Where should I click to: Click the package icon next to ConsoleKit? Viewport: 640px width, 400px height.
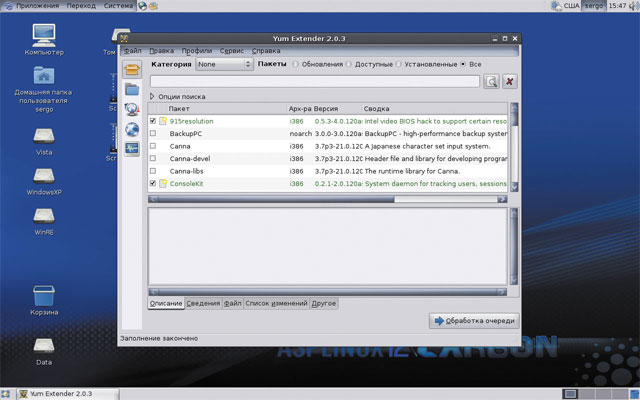[163, 183]
